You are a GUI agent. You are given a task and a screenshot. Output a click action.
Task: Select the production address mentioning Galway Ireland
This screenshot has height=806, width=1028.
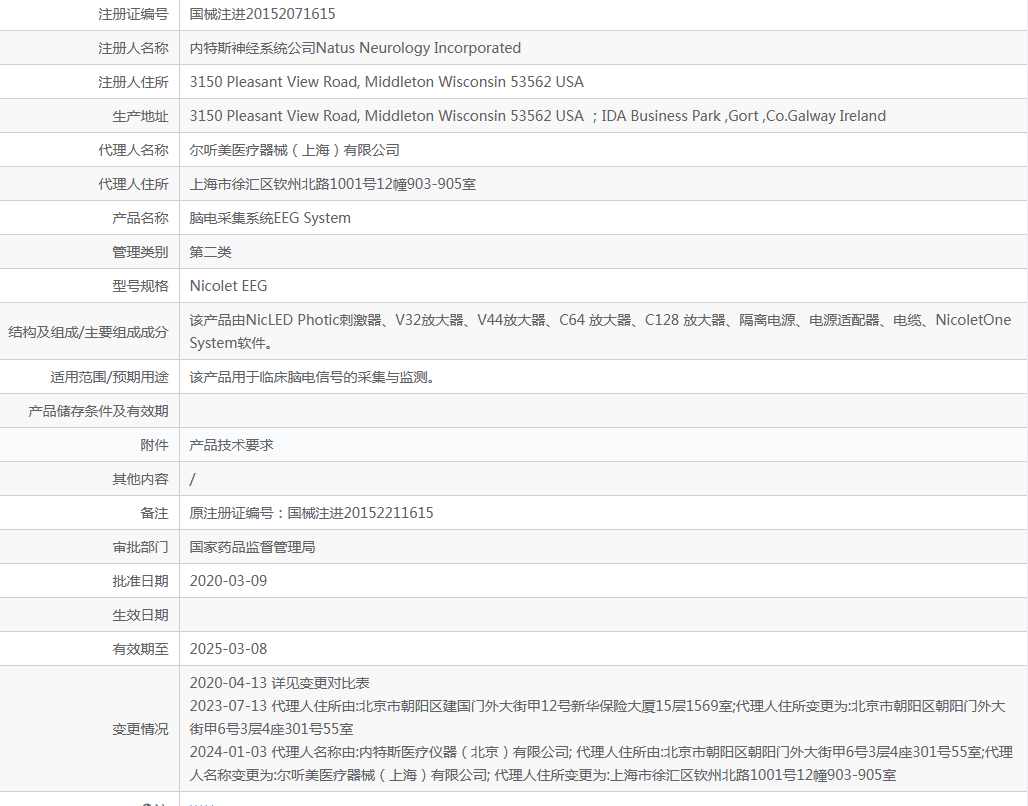(538, 116)
